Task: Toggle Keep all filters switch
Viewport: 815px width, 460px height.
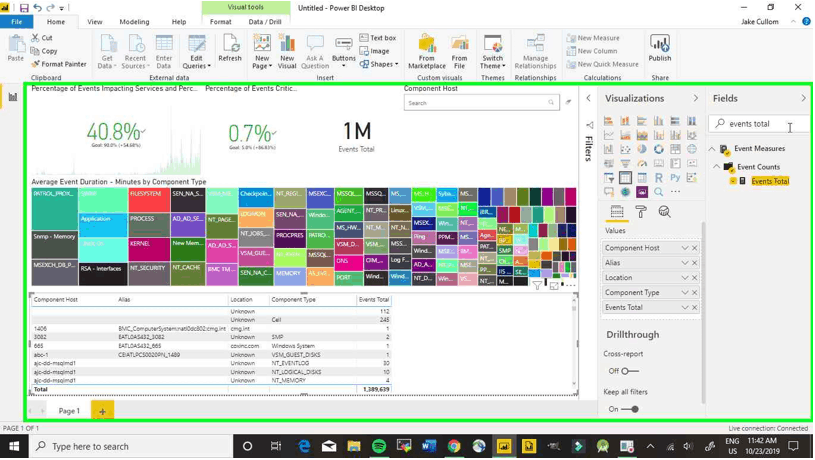Action: tap(629, 409)
